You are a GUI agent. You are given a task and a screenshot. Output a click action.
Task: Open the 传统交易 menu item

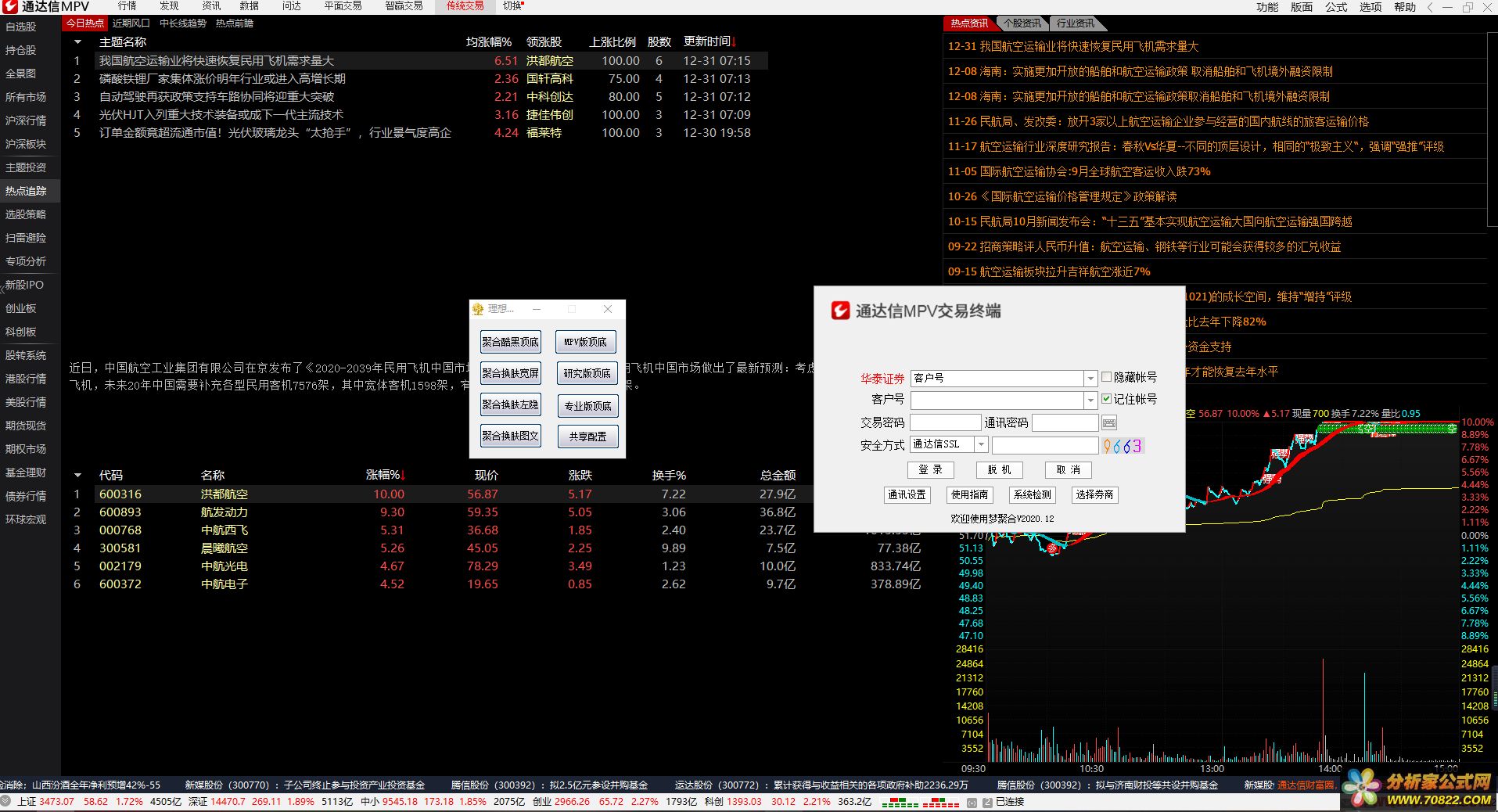point(465,6)
